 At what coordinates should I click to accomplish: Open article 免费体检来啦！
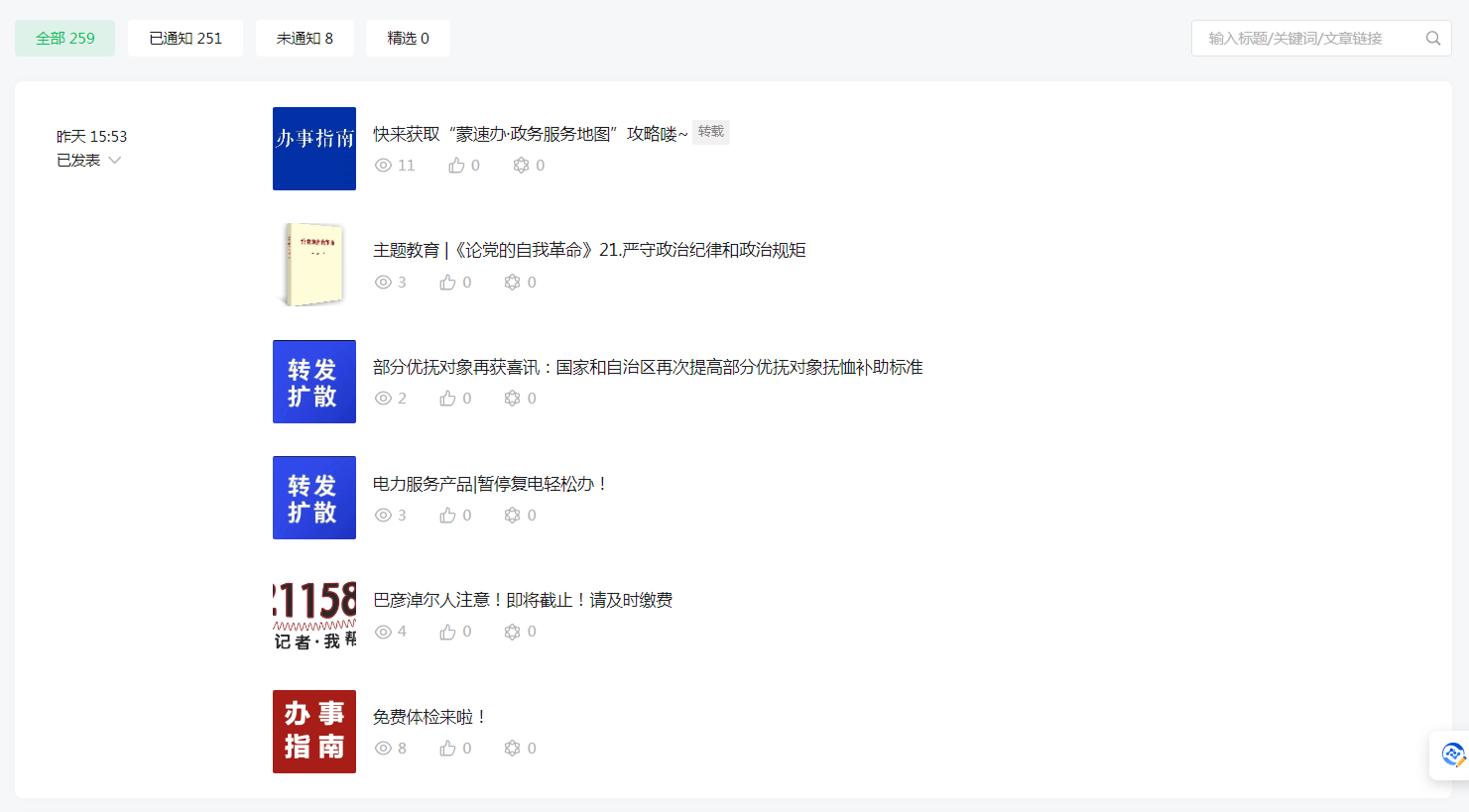430,717
